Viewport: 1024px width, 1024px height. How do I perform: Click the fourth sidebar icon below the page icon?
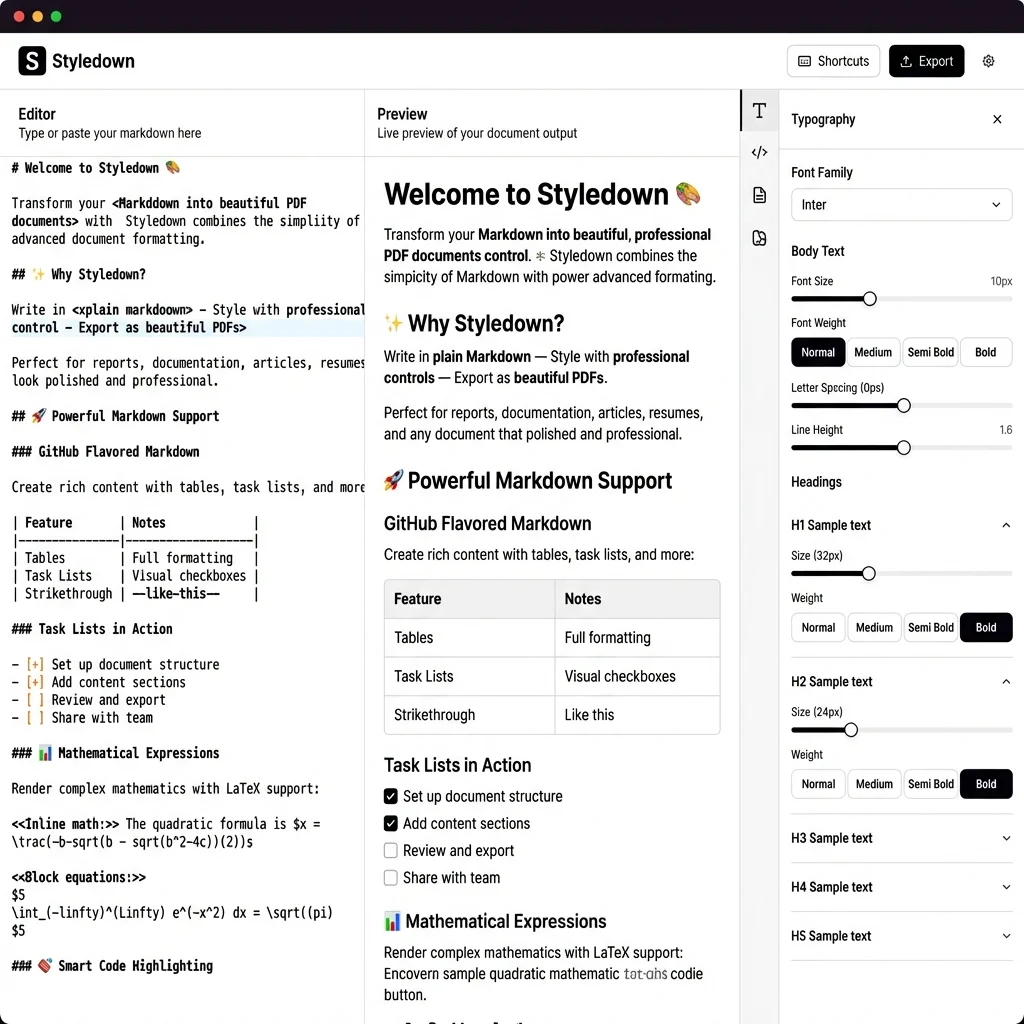(759, 238)
